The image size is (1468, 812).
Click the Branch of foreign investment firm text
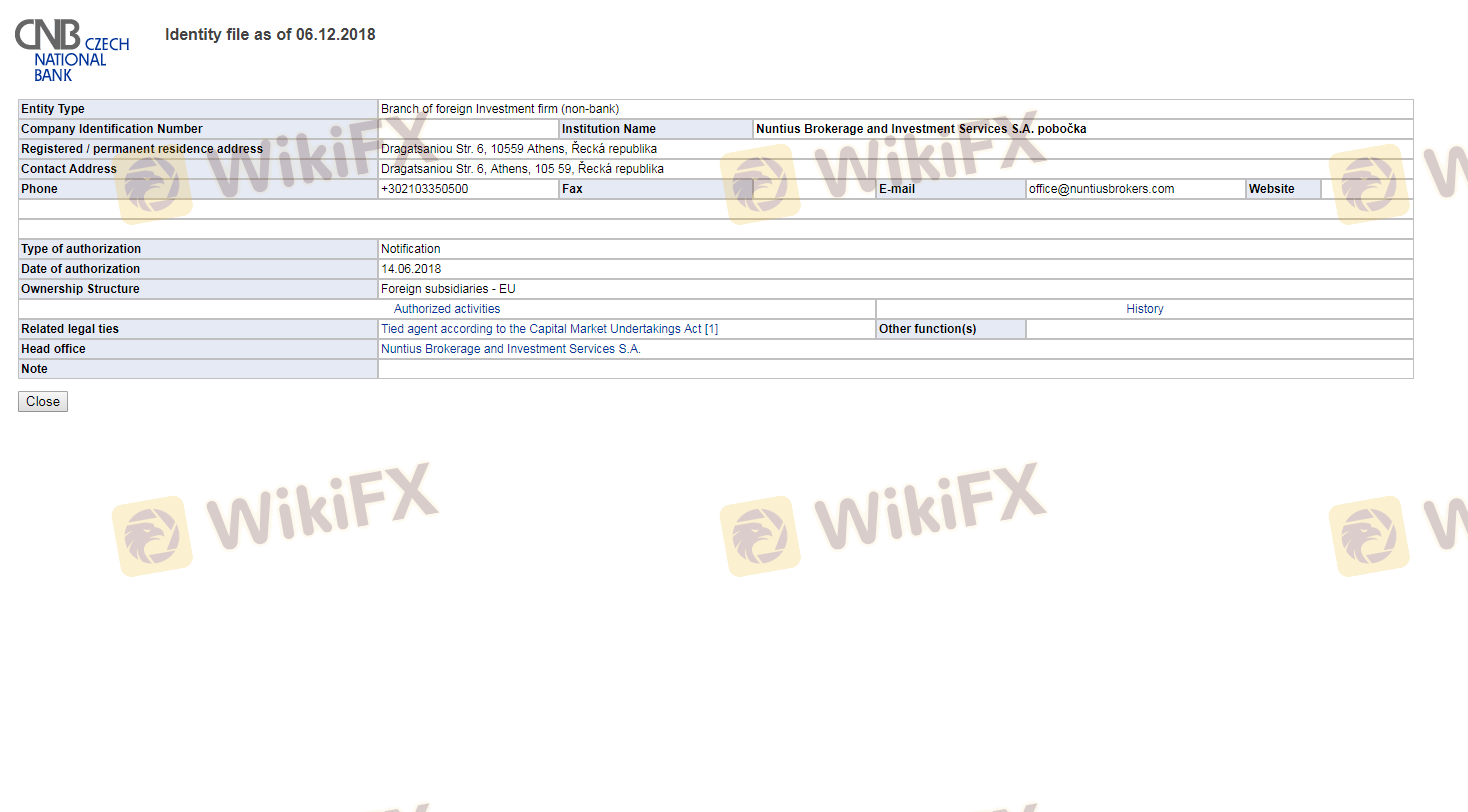[500, 109]
